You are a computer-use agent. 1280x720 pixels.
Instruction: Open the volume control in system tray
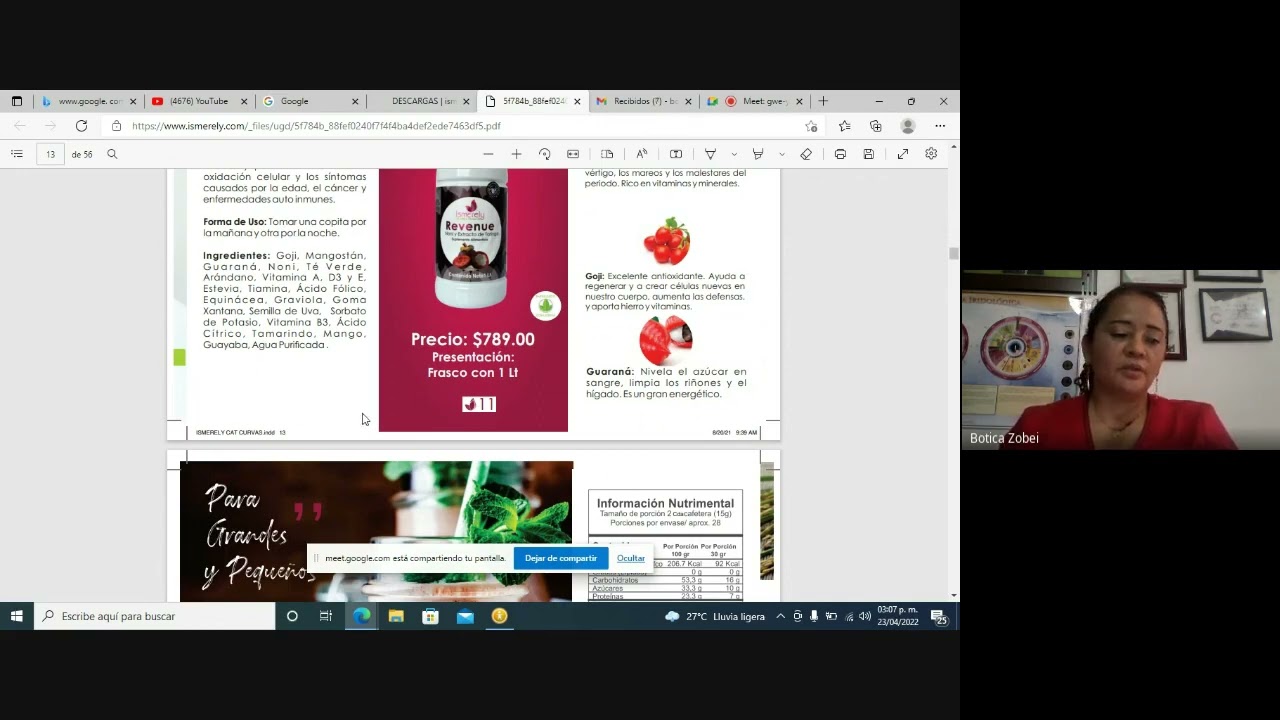(865, 616)
